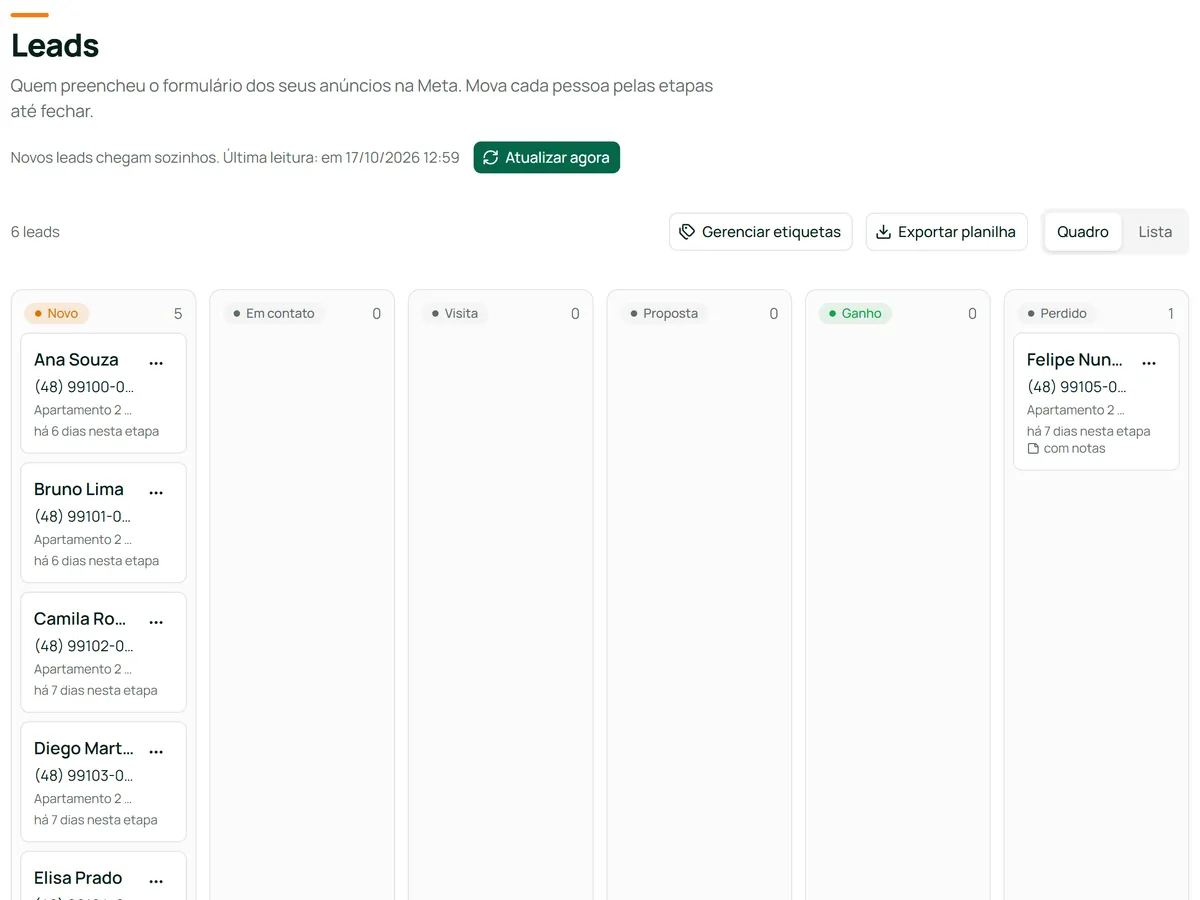The image size is (1200, 900).
Task: Open the Camila Ro... lead name
Action: (x=80, y=619)
